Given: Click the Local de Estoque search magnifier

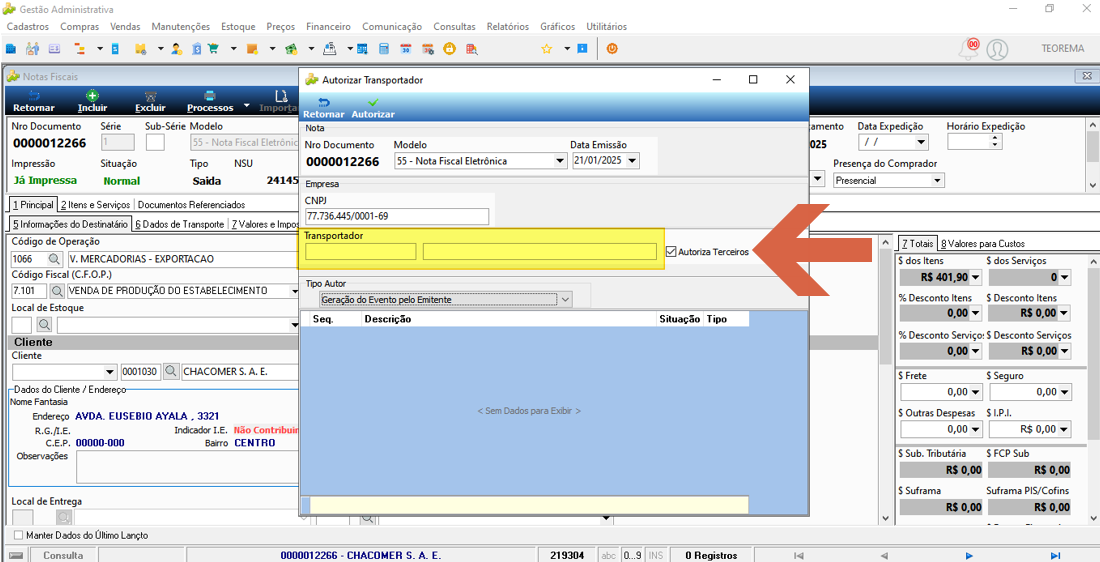Looking at the screenshot, I should (x=44, y=324).
